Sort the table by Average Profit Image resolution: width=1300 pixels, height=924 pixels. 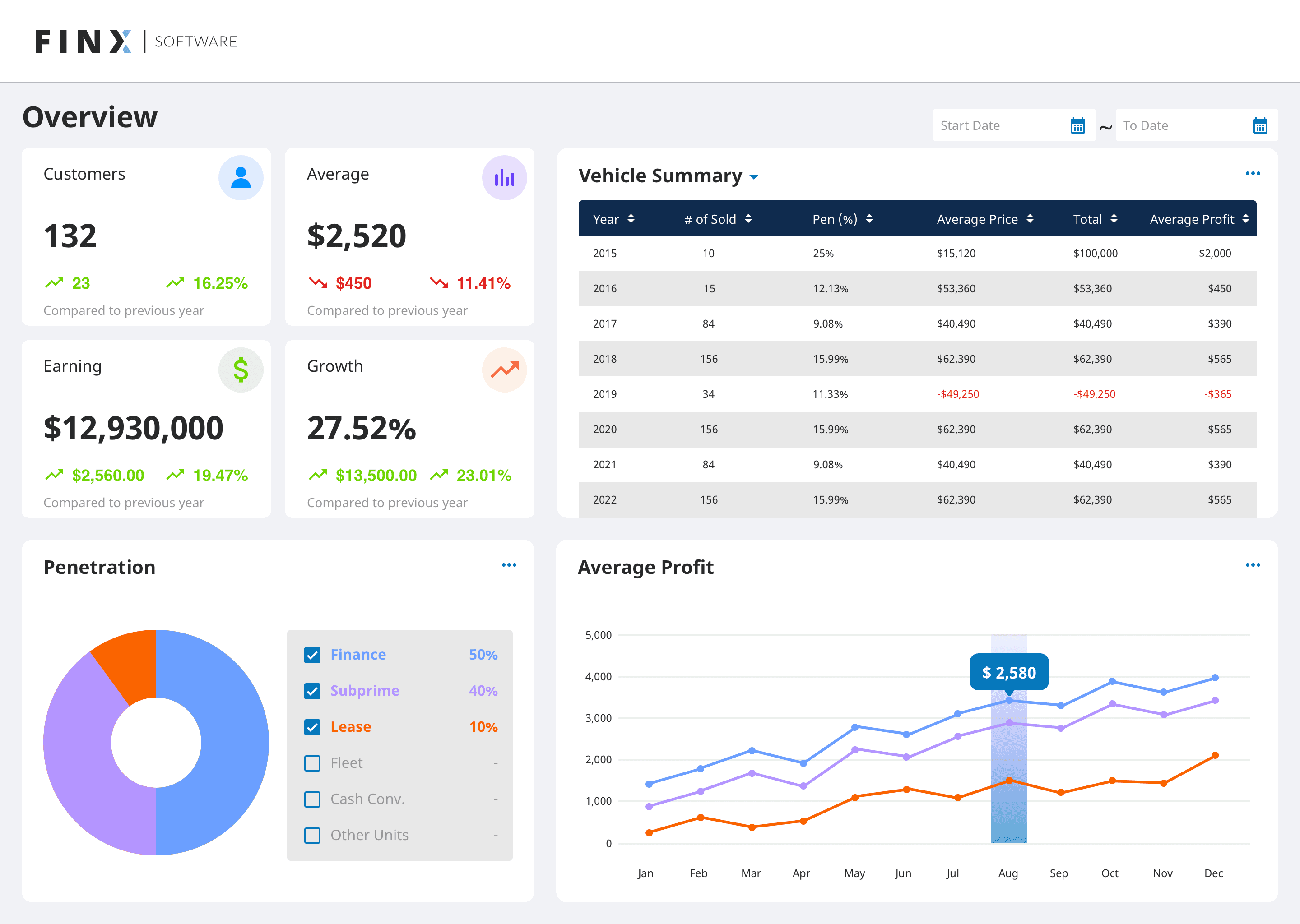point(1246,219)
